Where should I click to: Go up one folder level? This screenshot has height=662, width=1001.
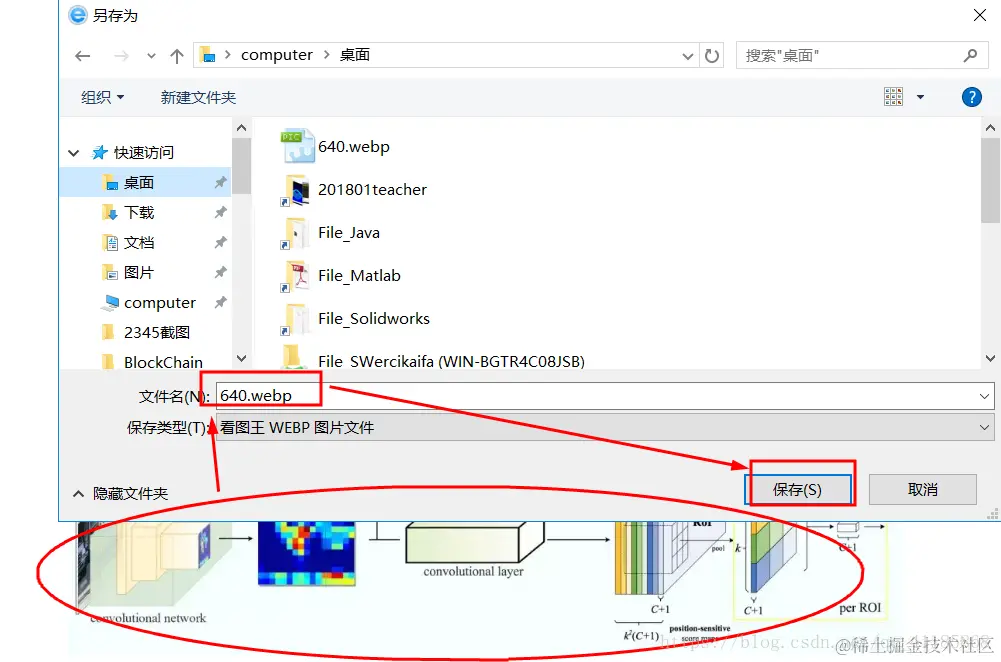(x=177, y=56)
